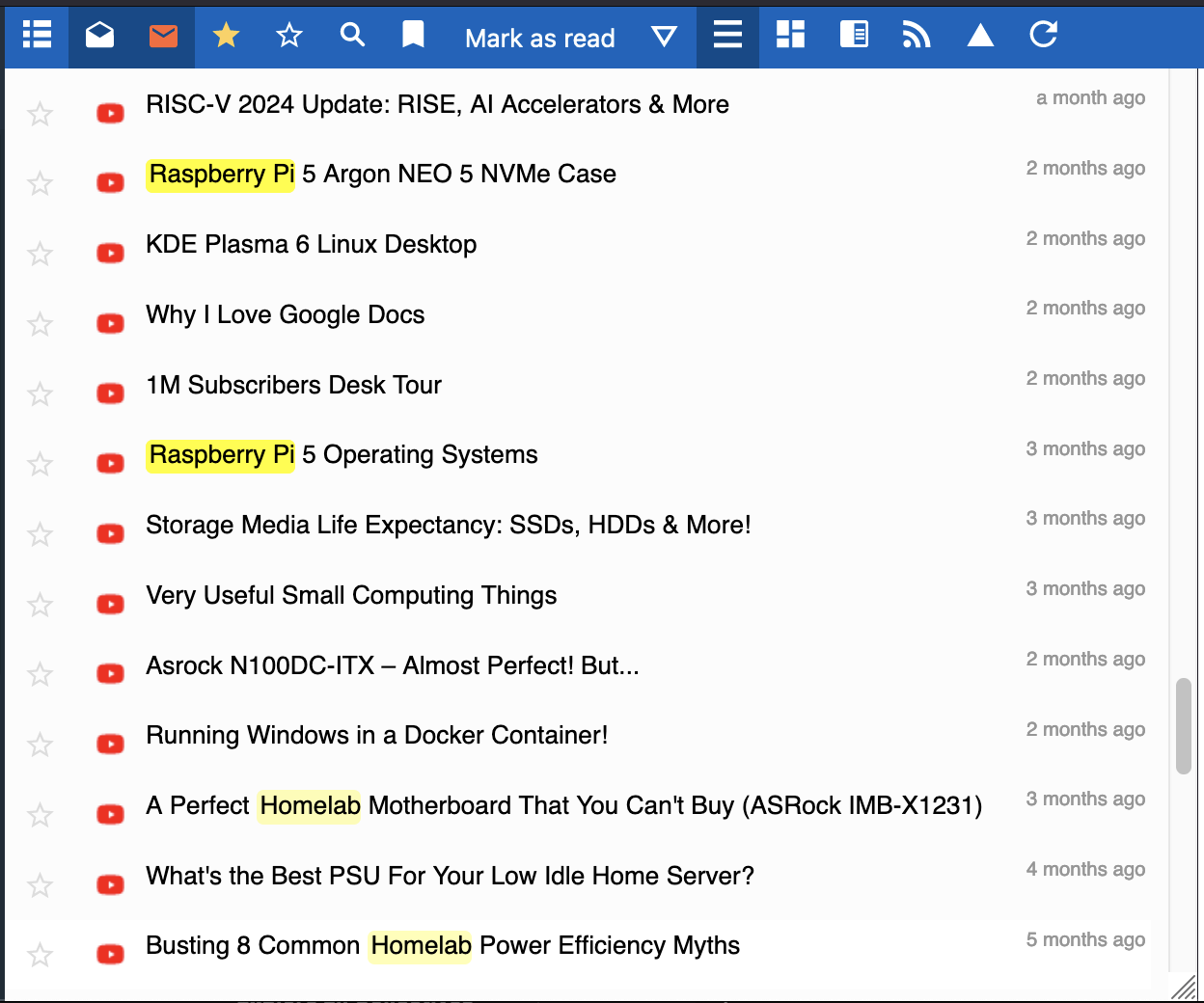Open the YouTube icon beside Why I Love Google Docs
This screenshot has width=1204, height=1003.
coord(111,323)
